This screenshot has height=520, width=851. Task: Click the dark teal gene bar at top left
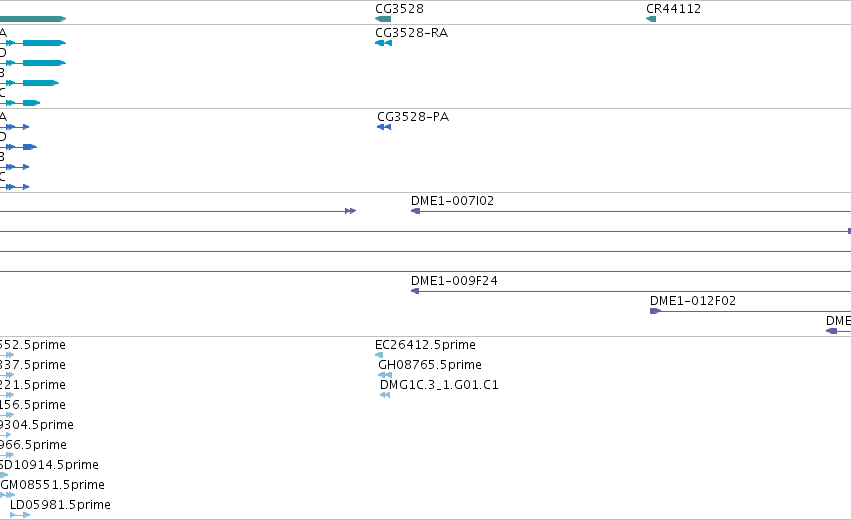click(x=33, y=19)
